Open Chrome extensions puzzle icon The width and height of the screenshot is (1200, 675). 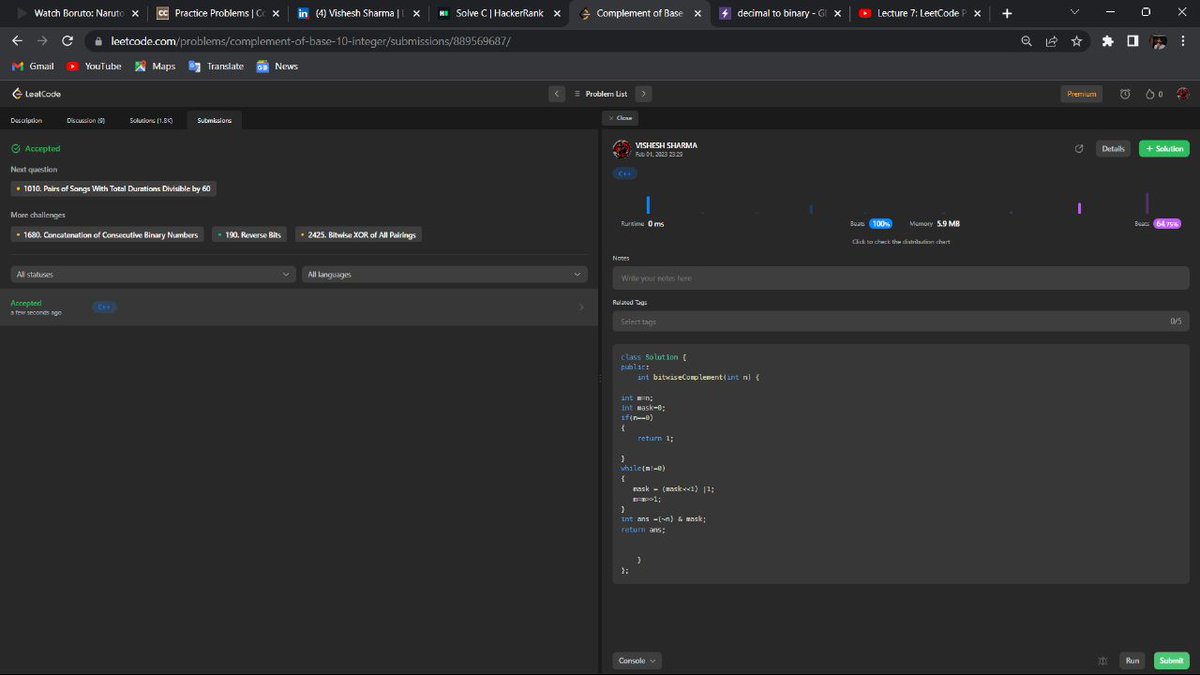coord(1108,41)
